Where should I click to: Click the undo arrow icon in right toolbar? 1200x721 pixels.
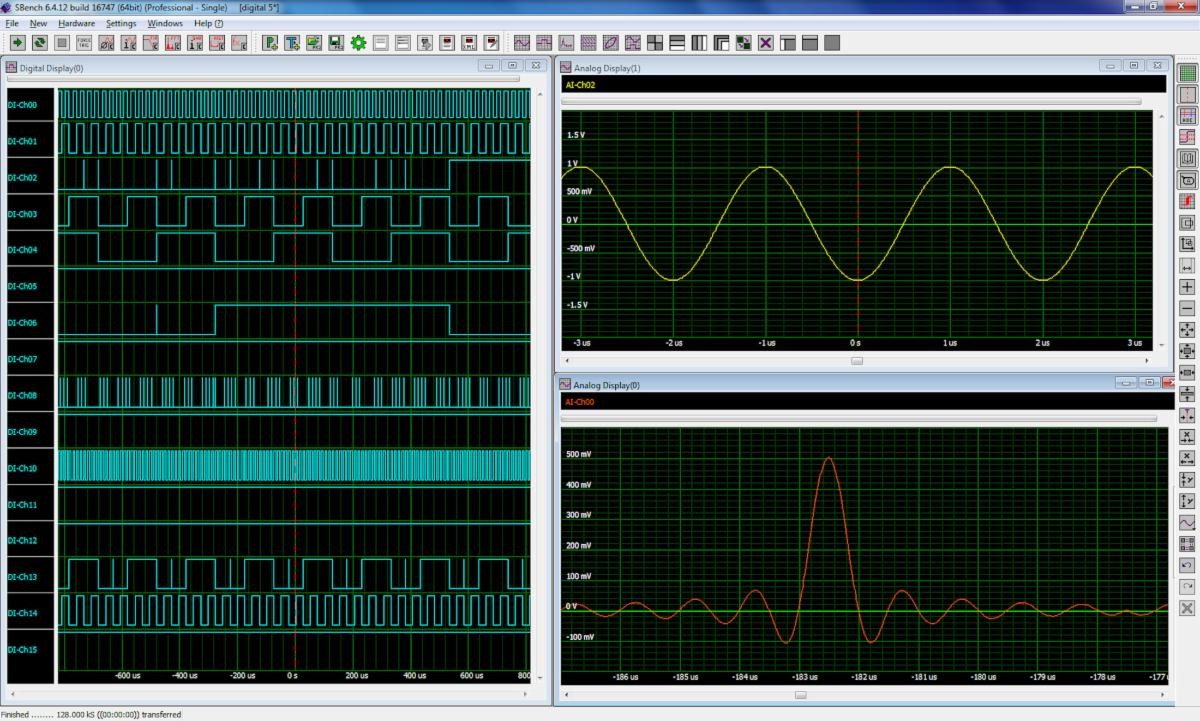[x=1187, y=565]
